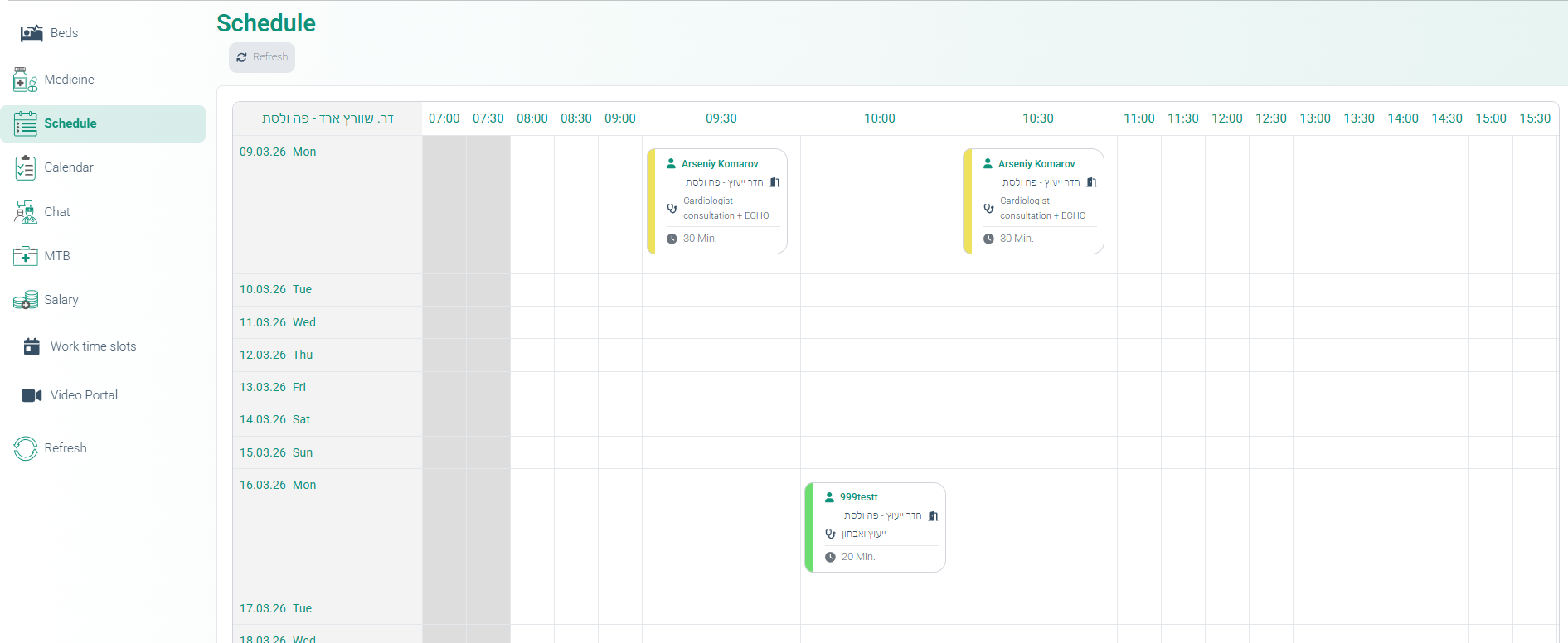Select the 16.03.26 Mon row label
1568x643 pixels.
click(278, 485)
